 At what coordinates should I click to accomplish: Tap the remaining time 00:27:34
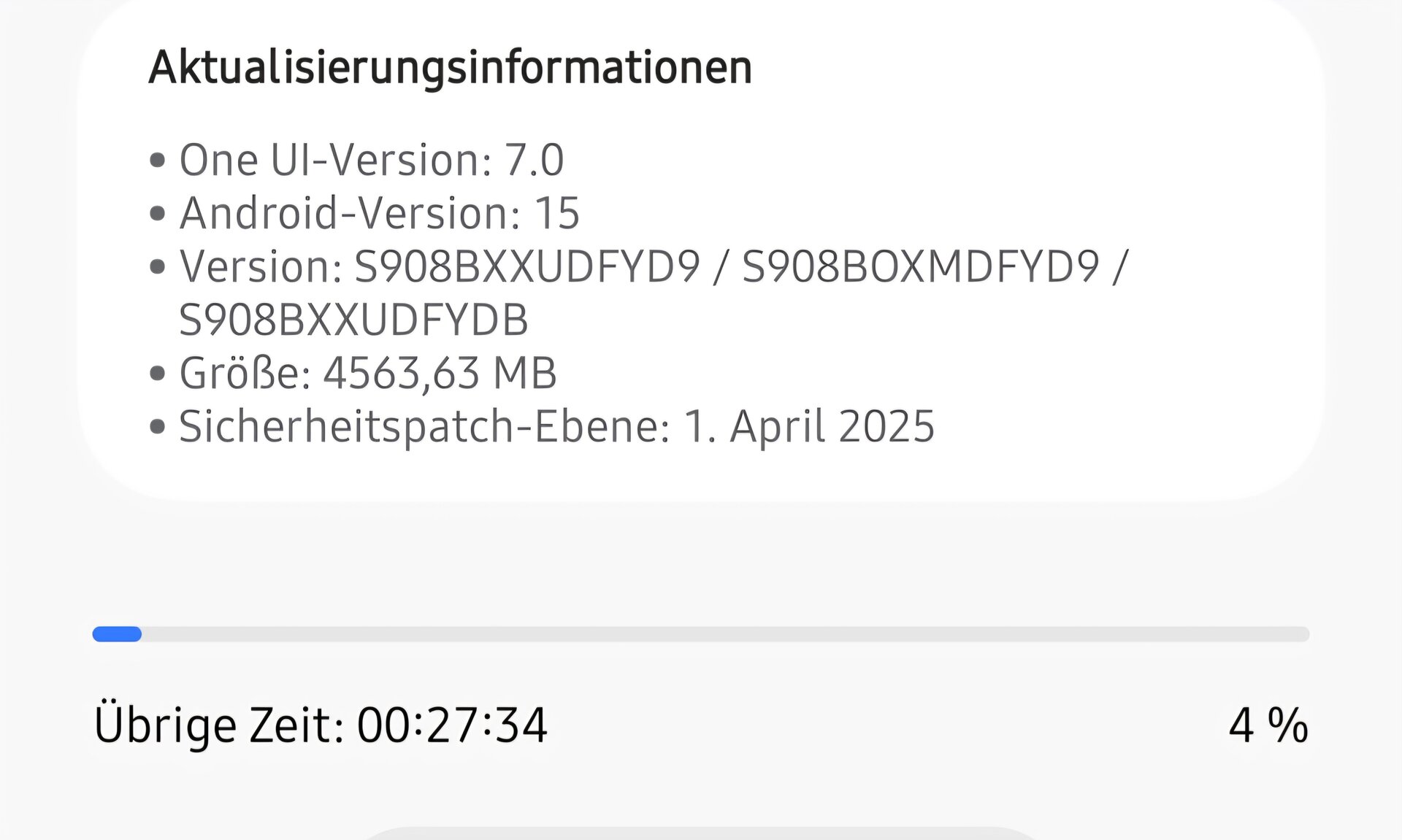[452, 725]
